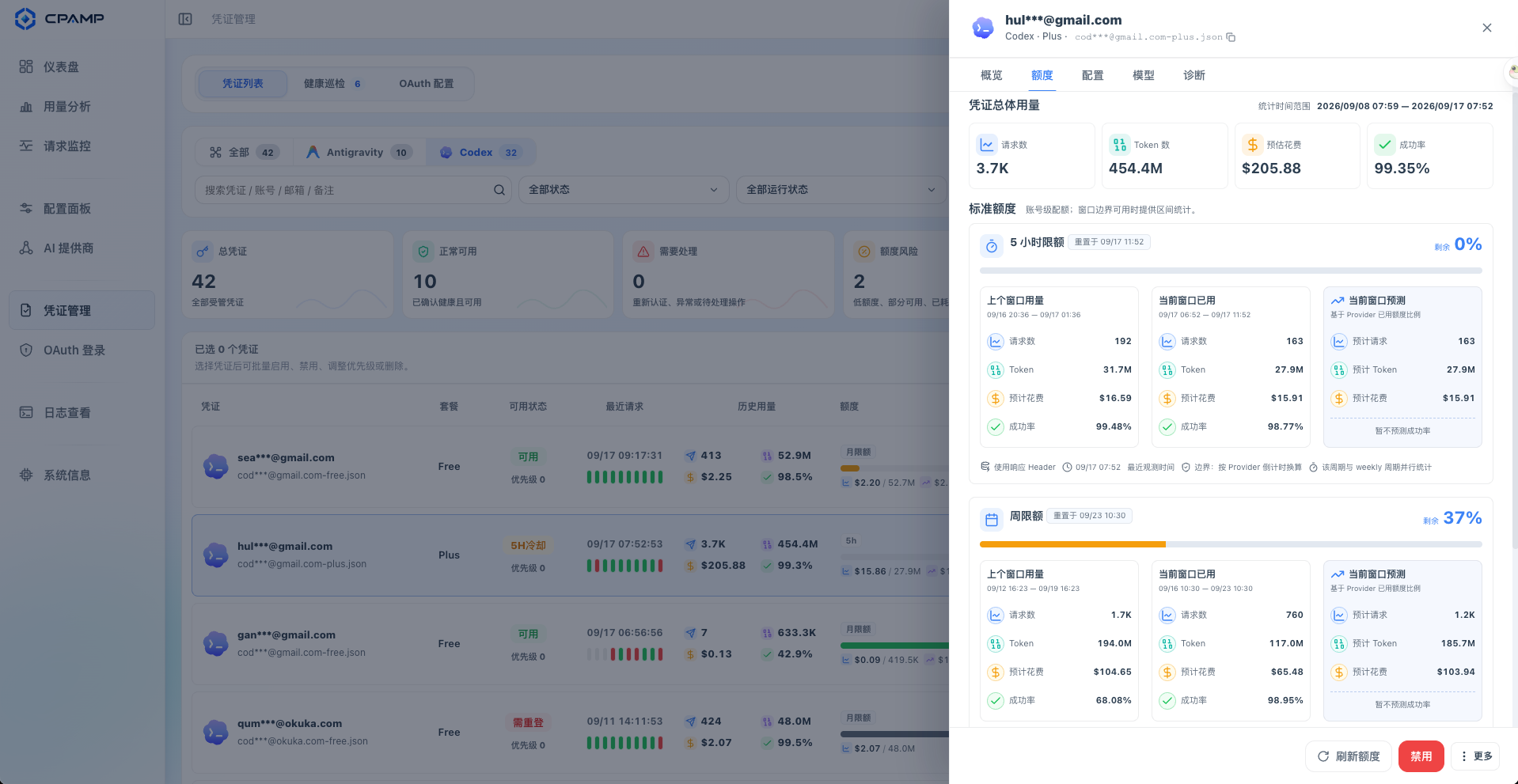The height and width of the screenshot is (784, 1518).
Task: Select the OAuth 配置 tab
Action: click(427, 84)
